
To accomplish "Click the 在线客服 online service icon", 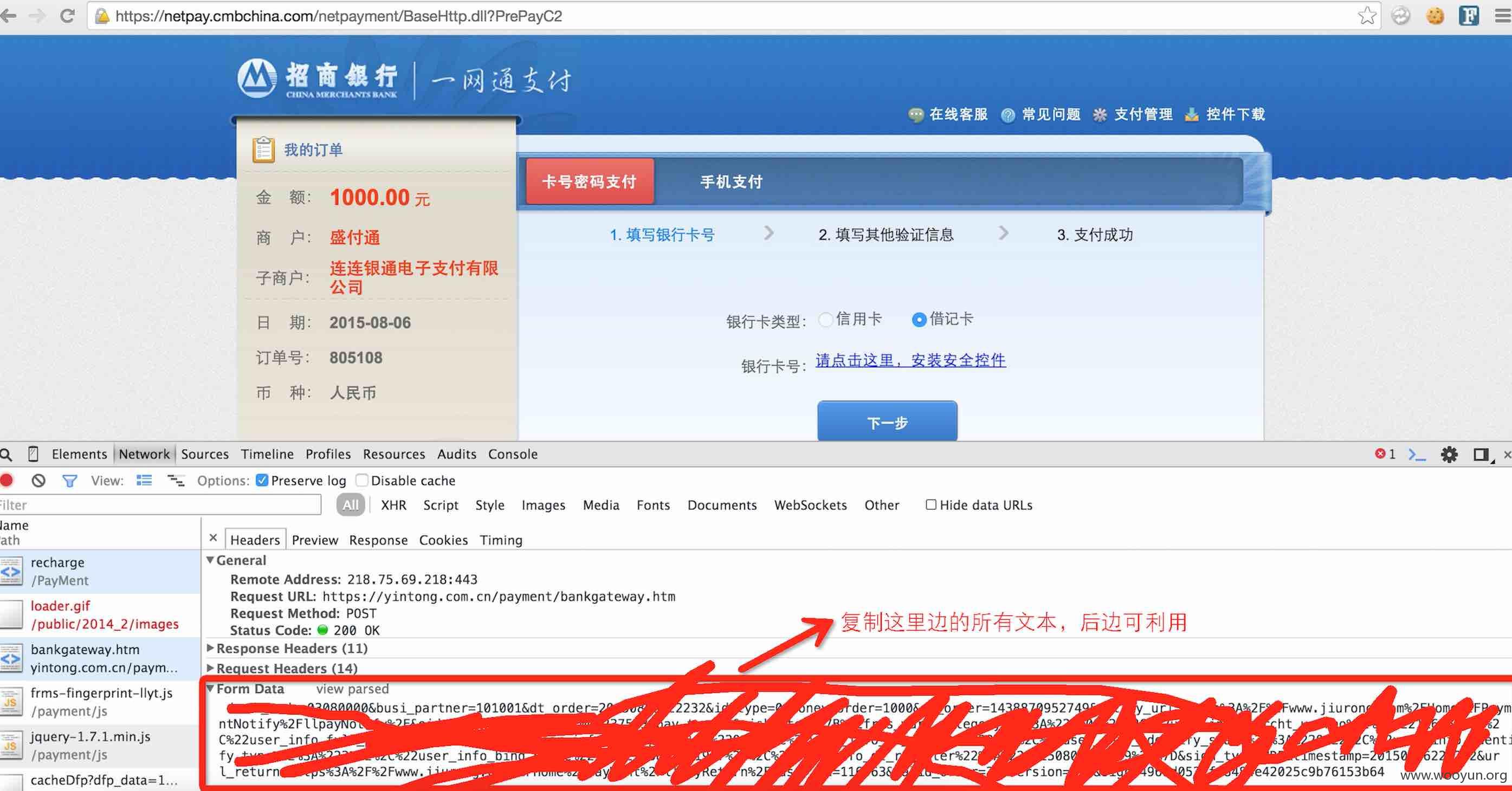I will tap(916, 114).
